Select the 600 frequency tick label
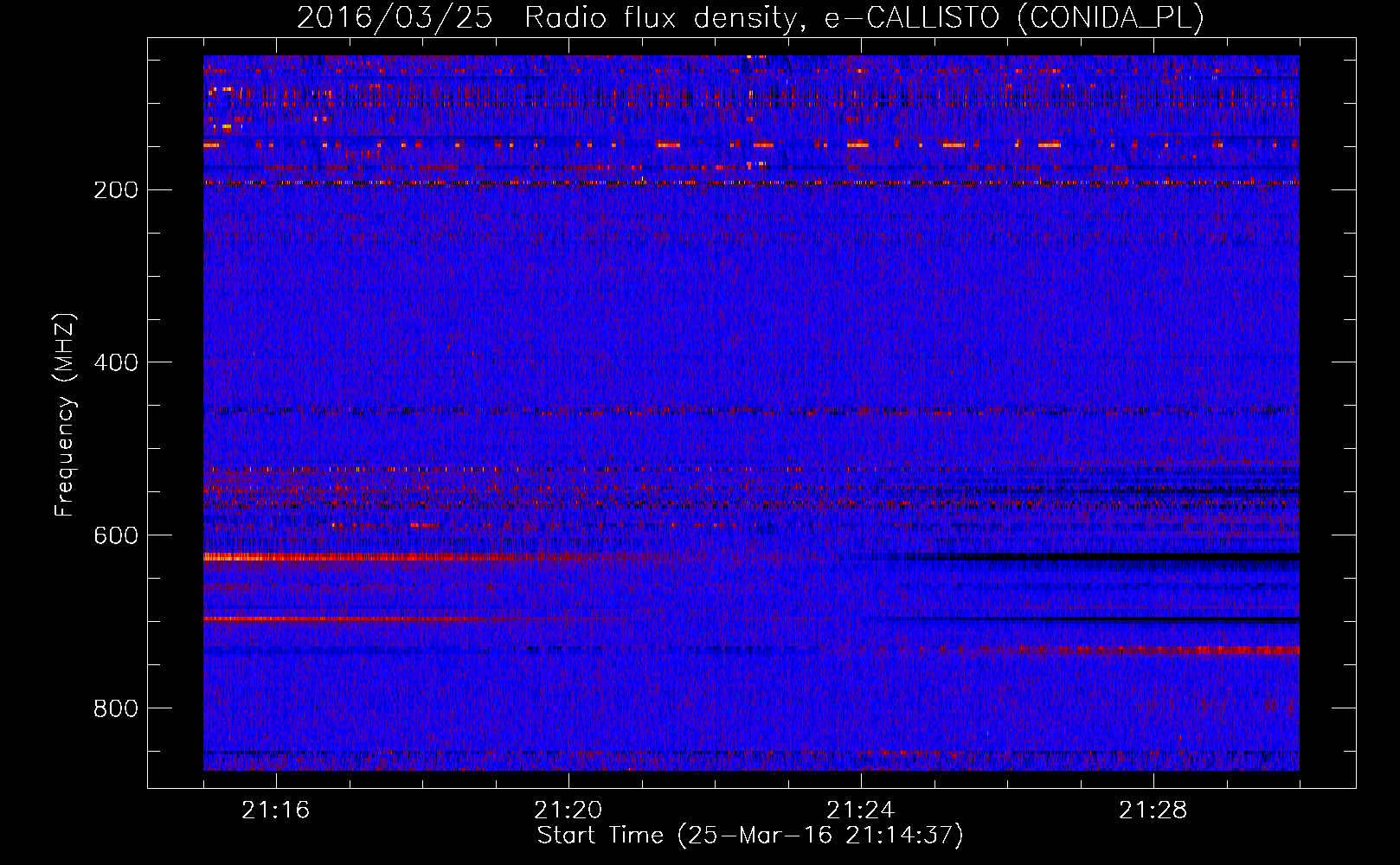Screen dimensions: 1400x865 116,535
